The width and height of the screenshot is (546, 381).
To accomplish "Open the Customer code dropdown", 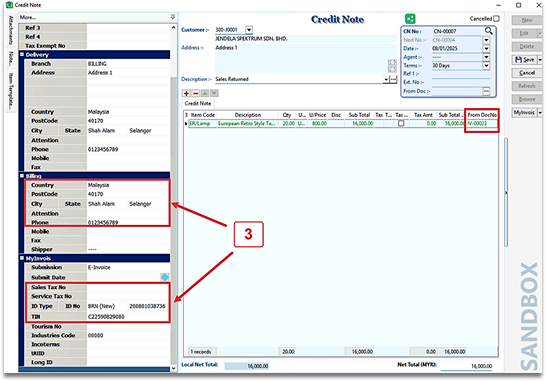I will (x=249, y=30).
